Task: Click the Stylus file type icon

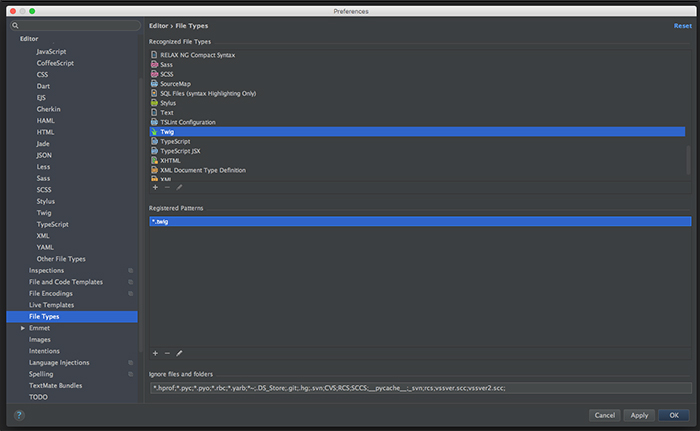Action: (154, 103)
